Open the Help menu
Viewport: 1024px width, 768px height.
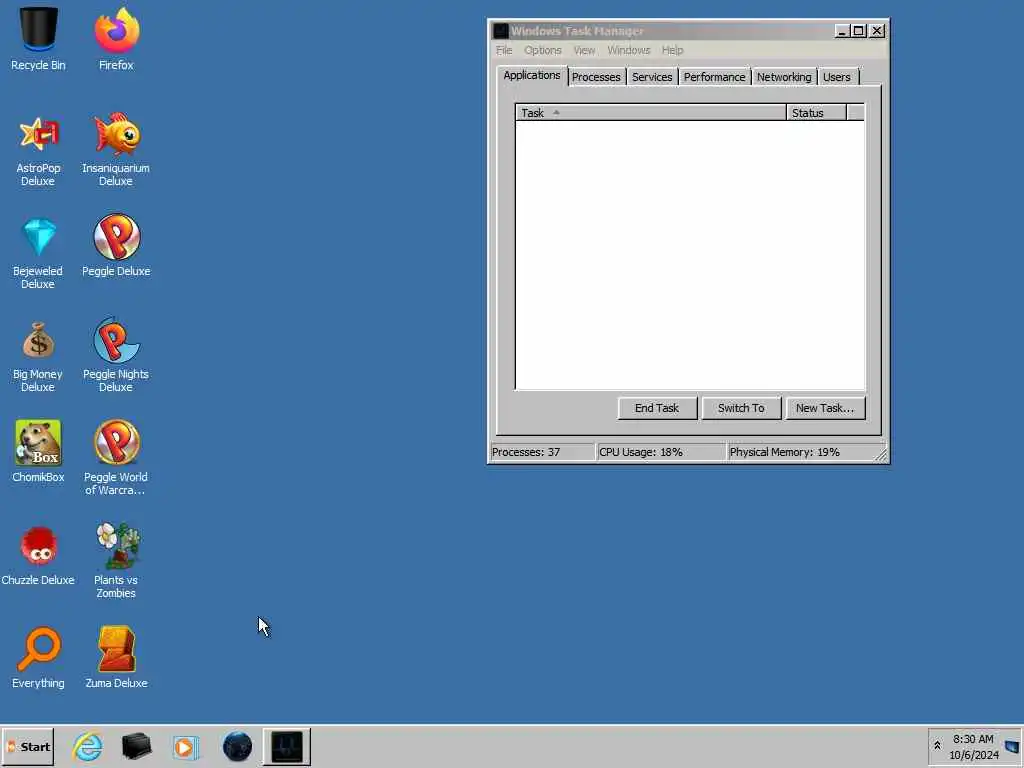[x=672, y=50]
